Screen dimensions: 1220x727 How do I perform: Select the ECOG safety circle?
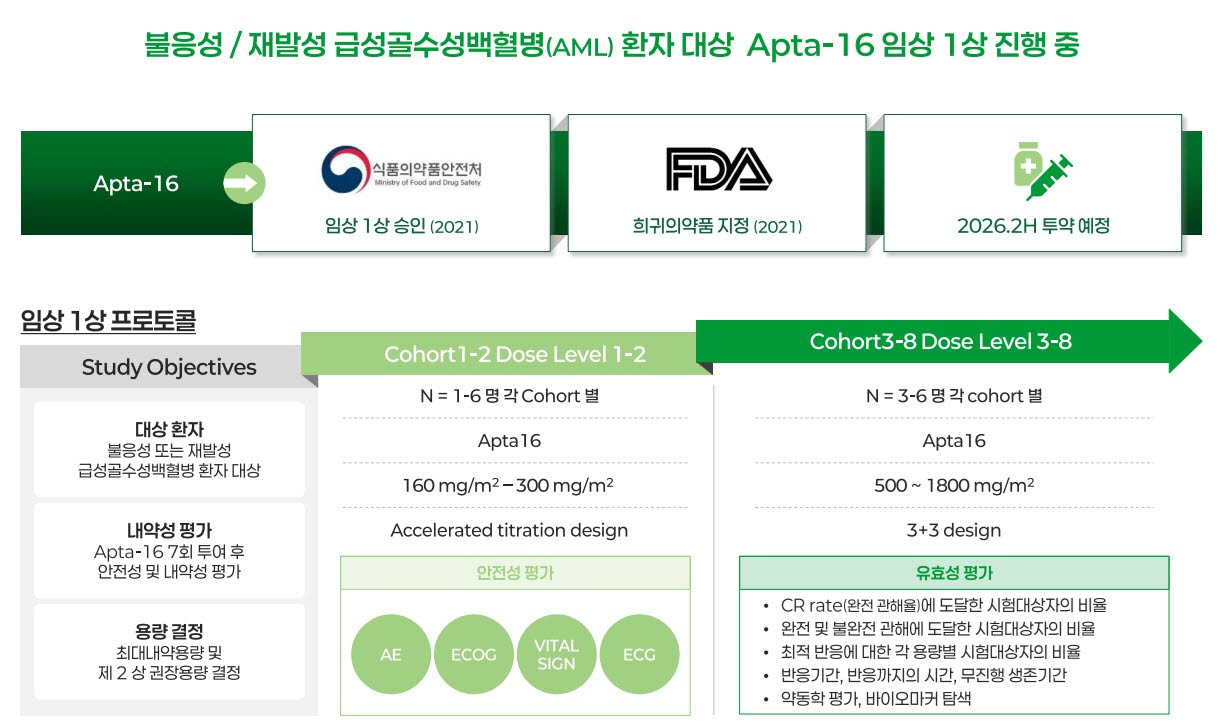(474, 655)
